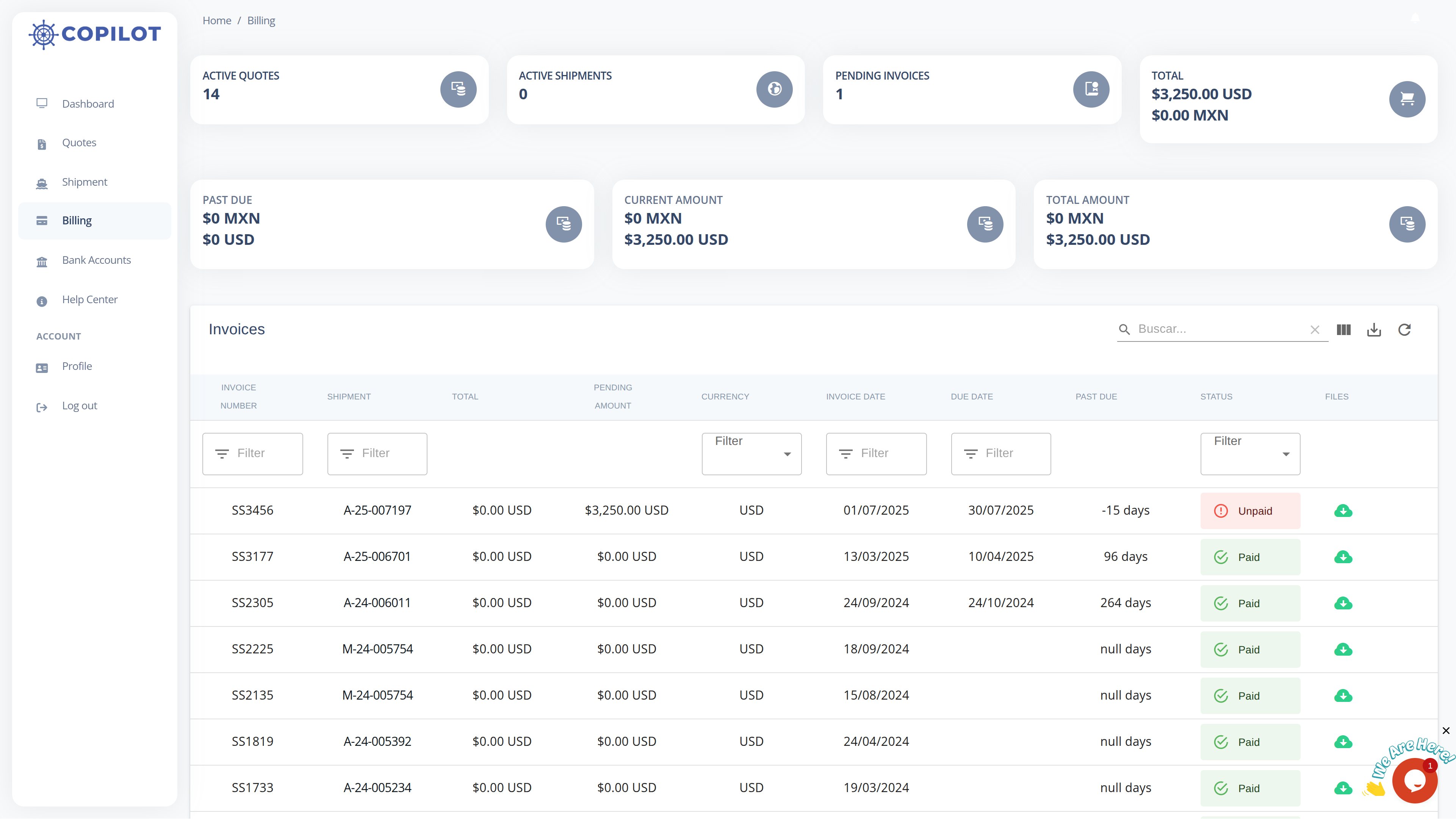Click Log out in the sidebar
Image resolution: width=1456 pixels, height=819 pixels.
click(79, 406)
